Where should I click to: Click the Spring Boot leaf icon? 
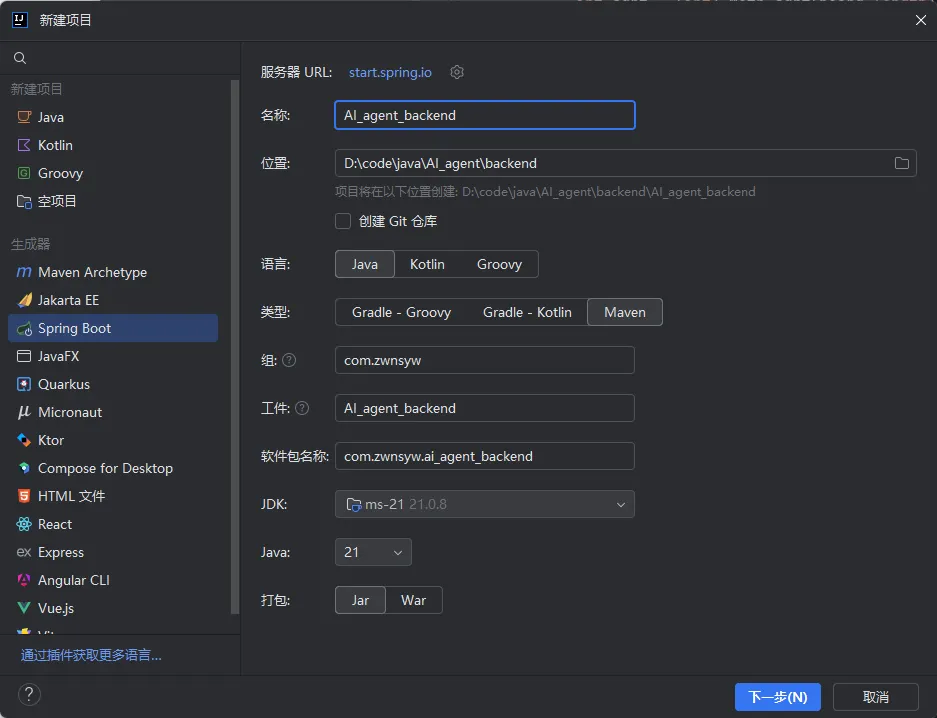point(24,329)
